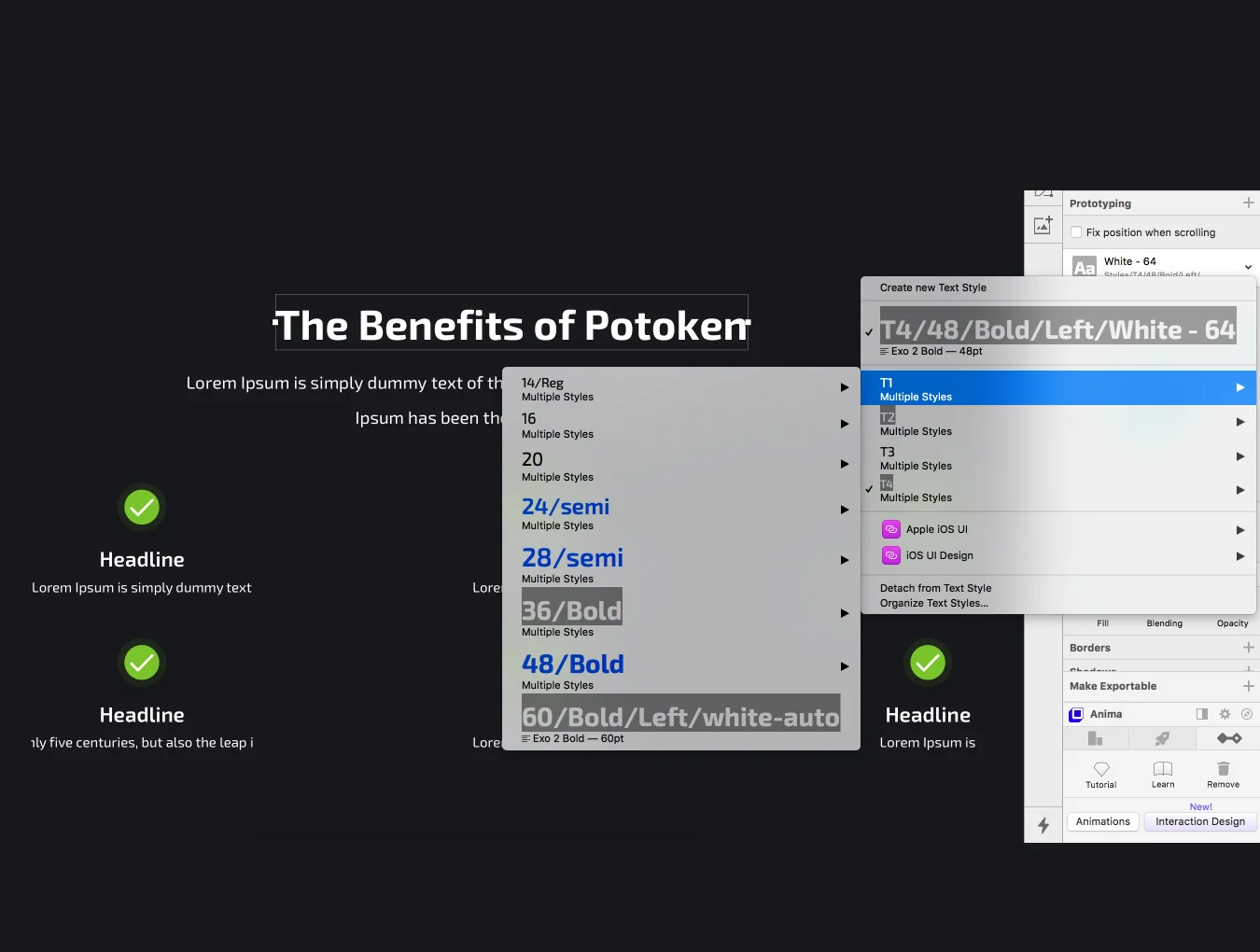This screenshot has height=952, width=1260.
Task: Enable Fix position when scrolling
Action: (x=1076, y=232)
